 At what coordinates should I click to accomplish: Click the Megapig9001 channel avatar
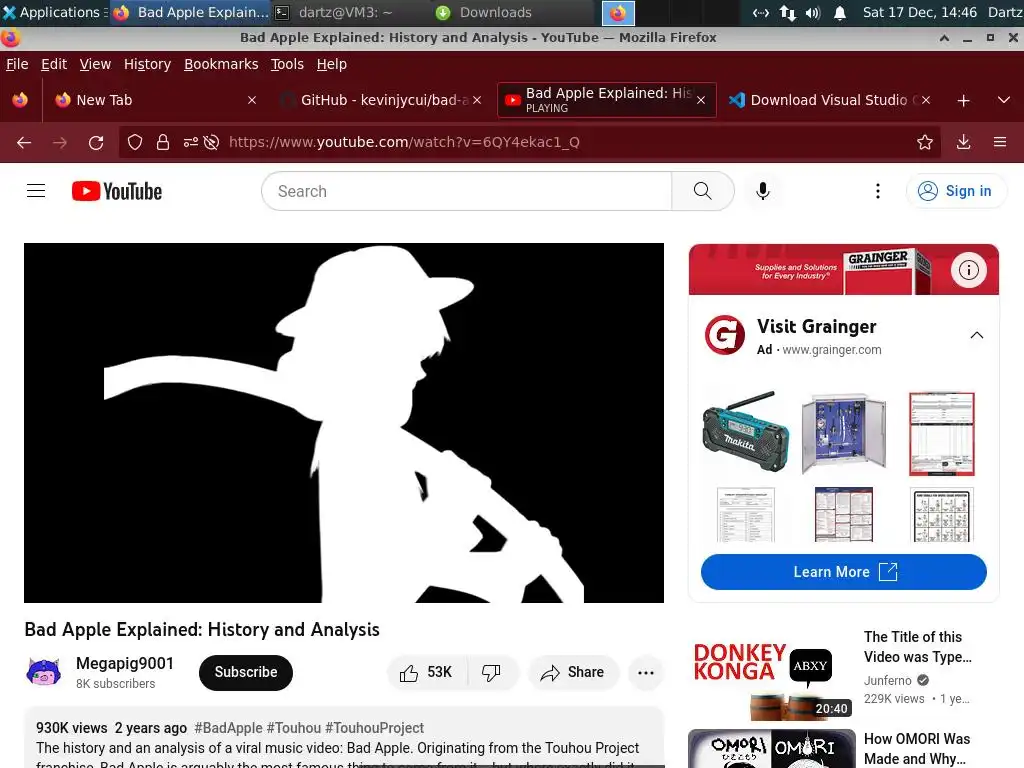(x=44, y=673)
